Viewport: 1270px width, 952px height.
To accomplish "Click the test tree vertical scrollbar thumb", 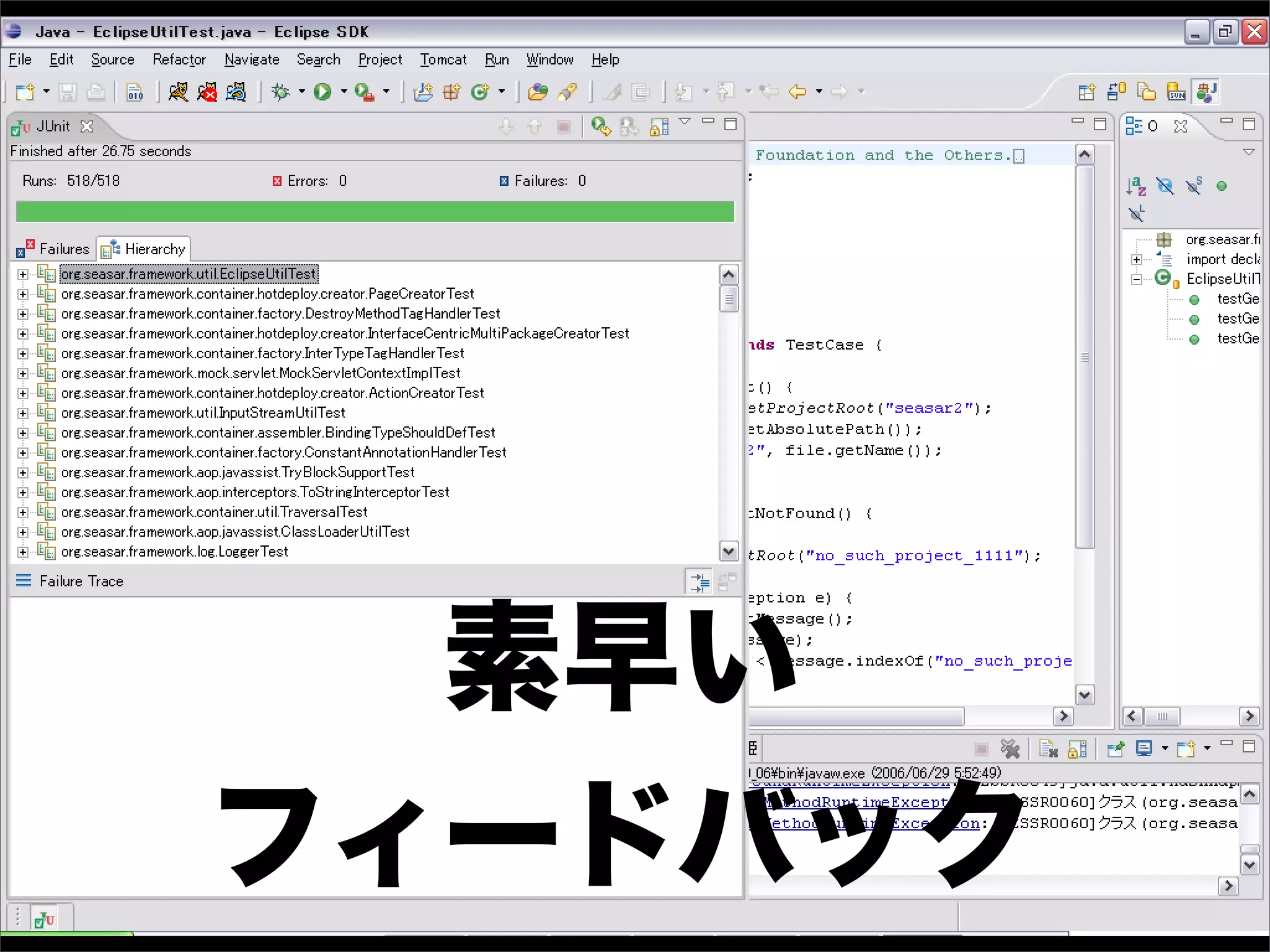I will tap(729, 299).
